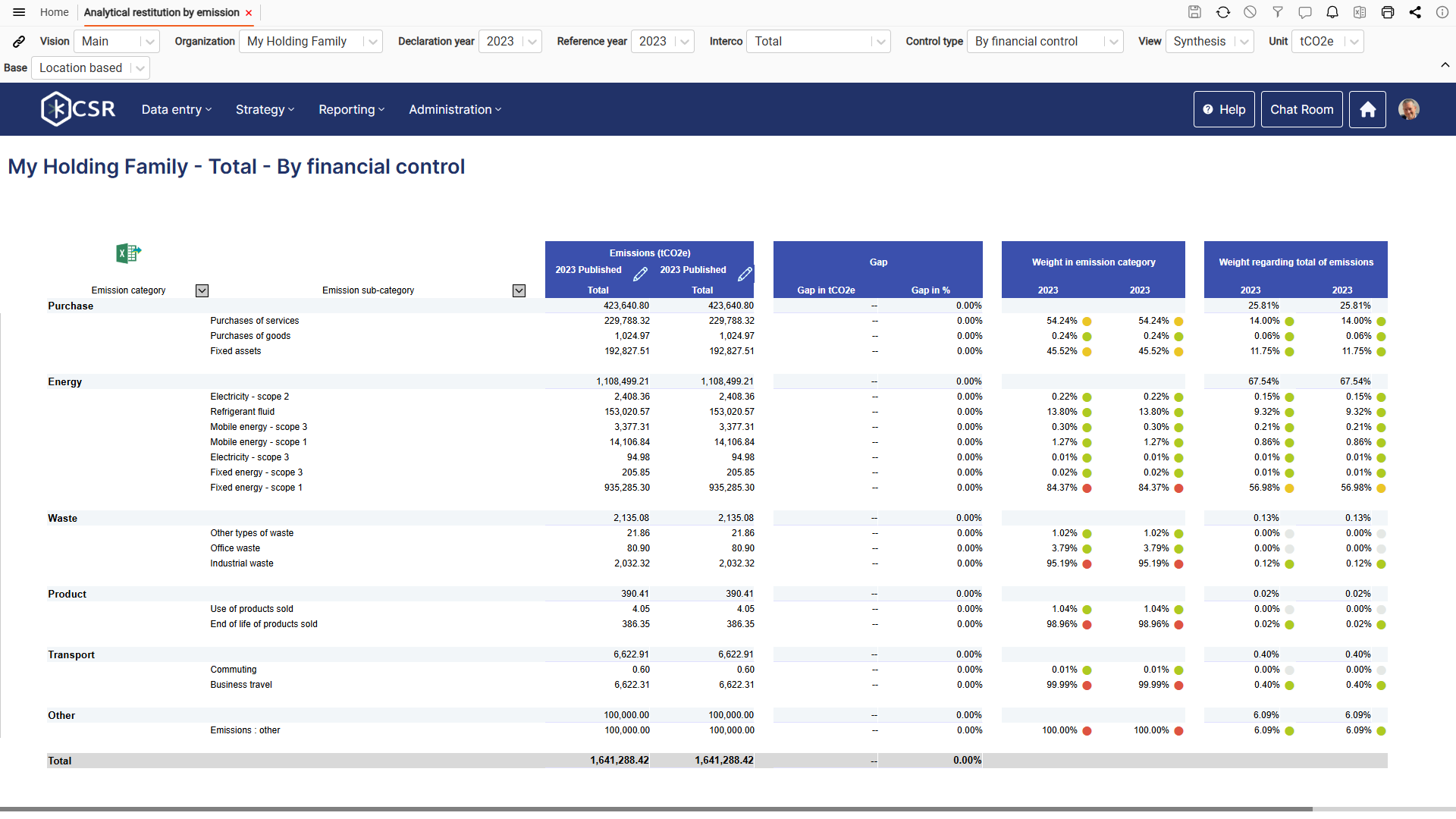Open notifications bell icon
1456x819 pixels.
[1332, 12]
